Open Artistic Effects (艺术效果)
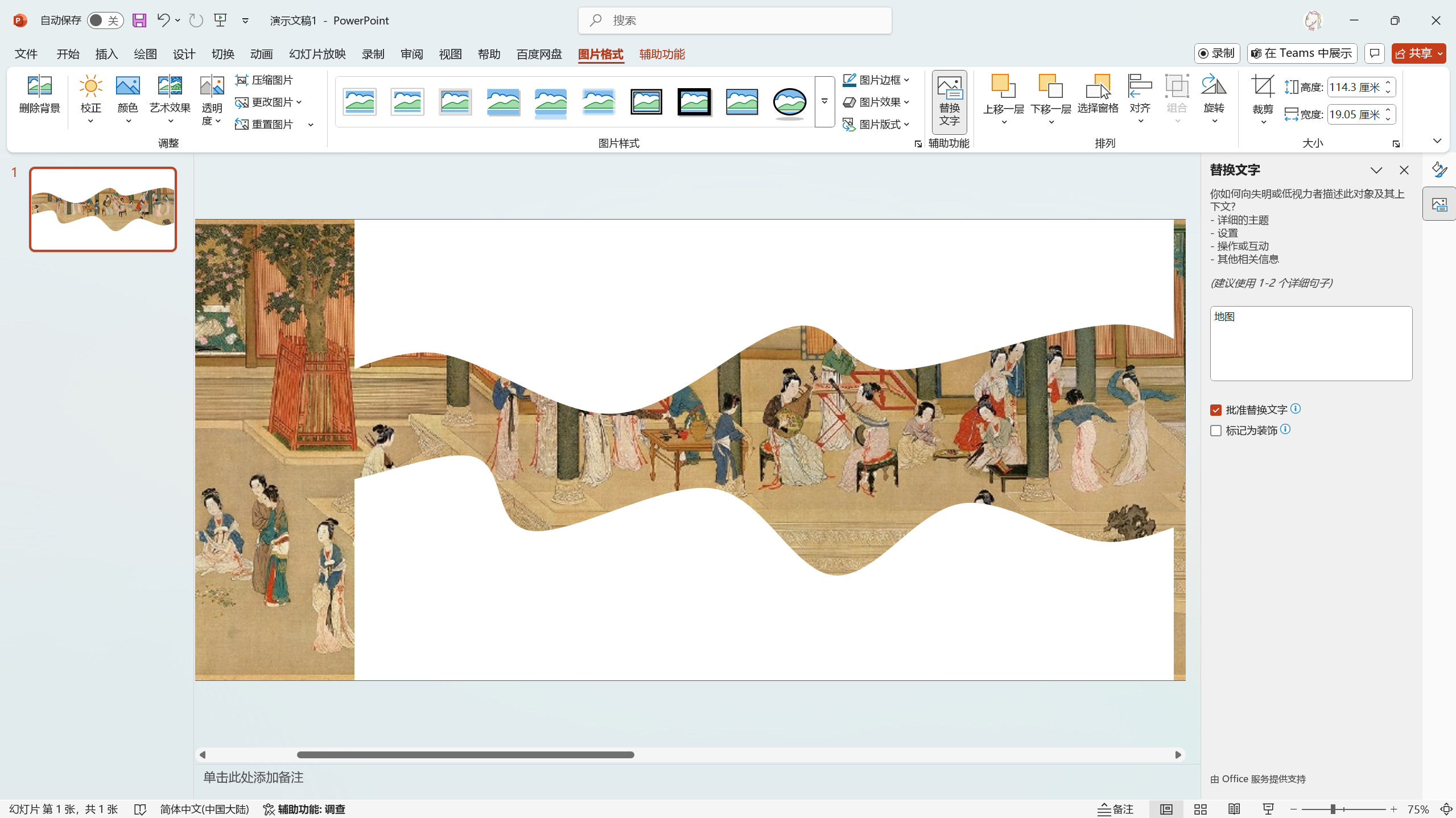Viewport: 1456px width, 818px height. (x=170, y=100)
